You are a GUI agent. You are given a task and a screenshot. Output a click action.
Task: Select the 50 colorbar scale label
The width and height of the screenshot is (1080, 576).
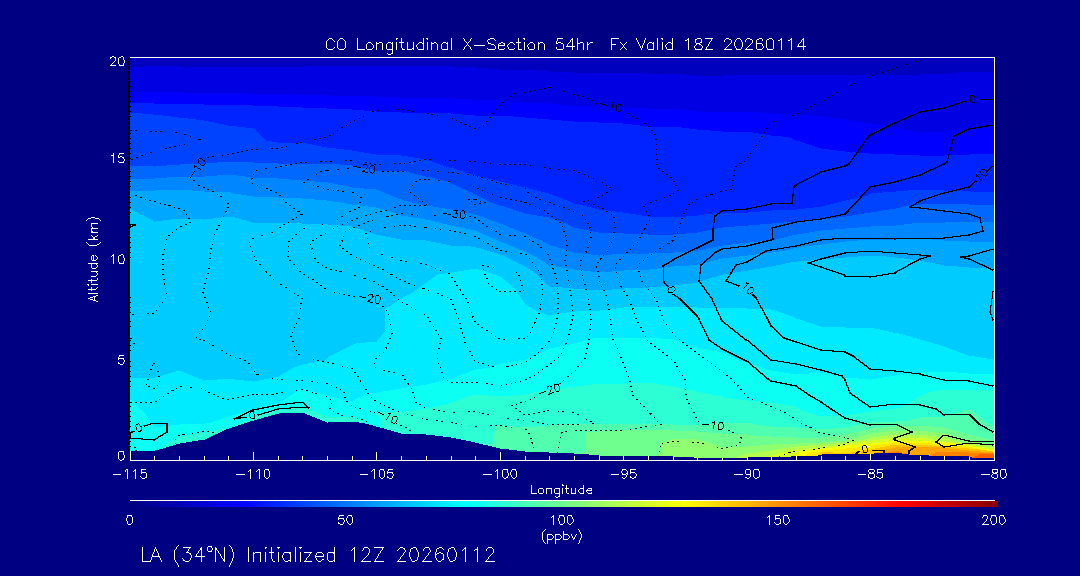click(x=345, y=520)
